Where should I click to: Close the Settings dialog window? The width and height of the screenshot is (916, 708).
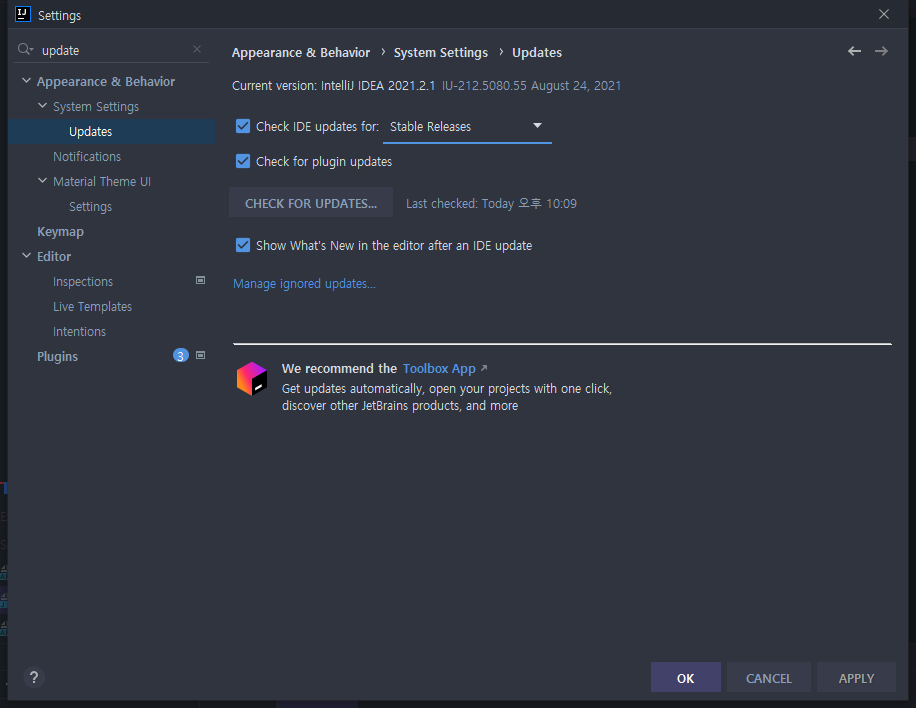(x=884, y=14)
